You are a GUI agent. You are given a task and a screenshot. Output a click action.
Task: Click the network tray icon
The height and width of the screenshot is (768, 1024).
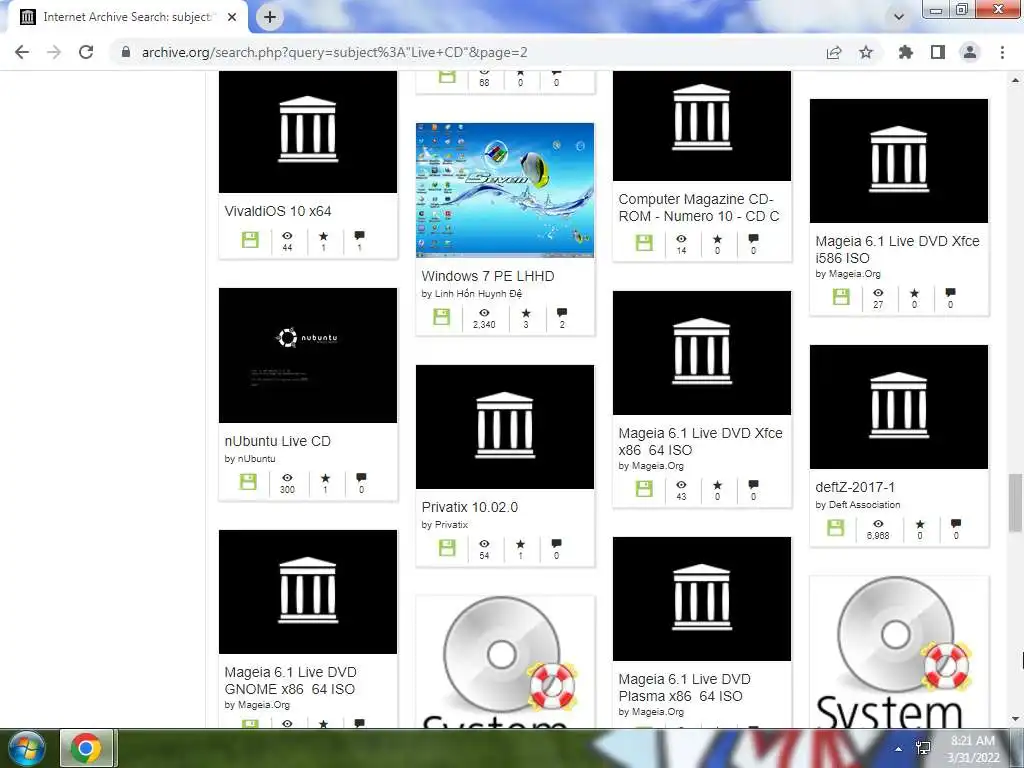(x=923, y=748)
